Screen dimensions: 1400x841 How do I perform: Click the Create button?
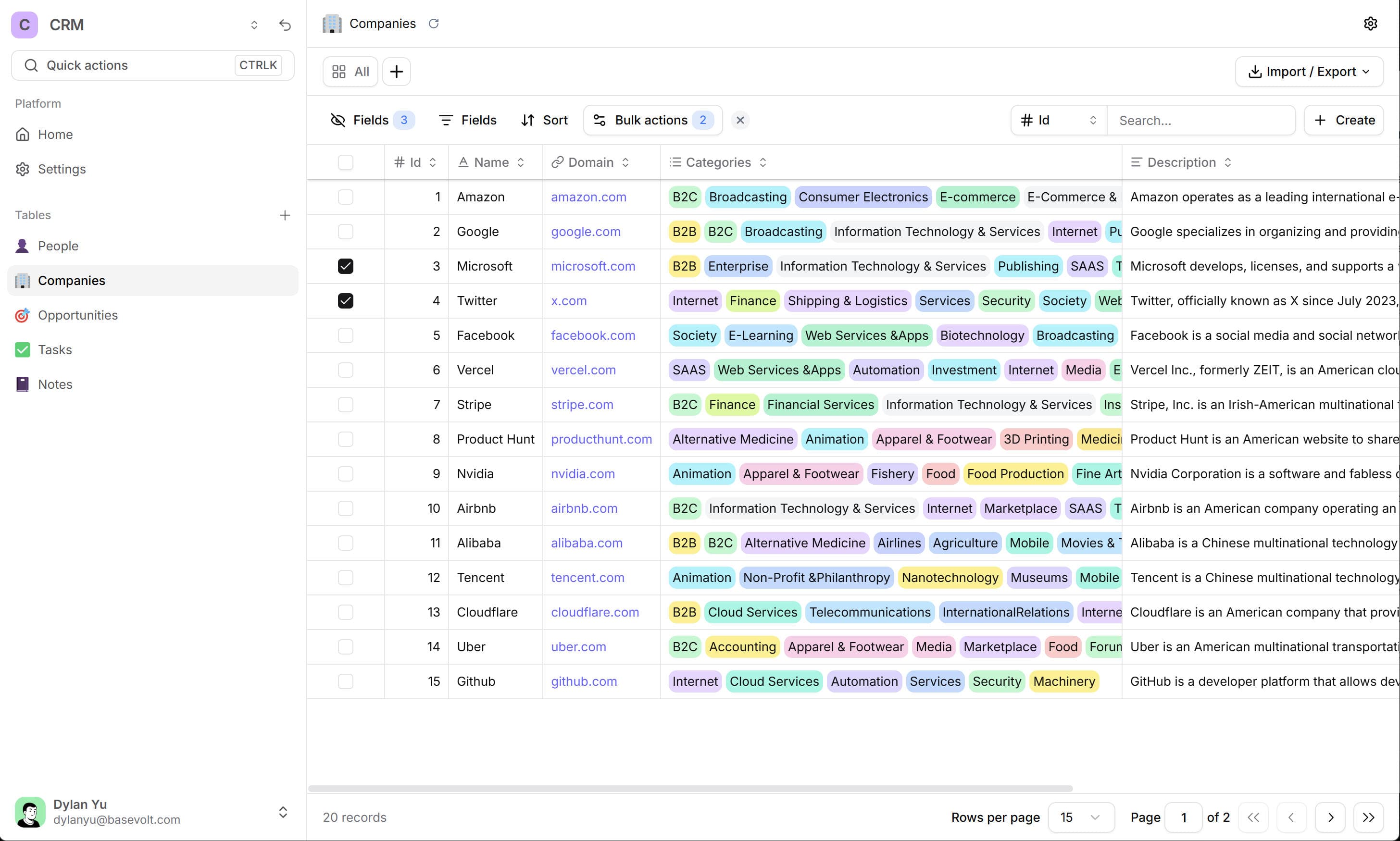(1343, 120)
